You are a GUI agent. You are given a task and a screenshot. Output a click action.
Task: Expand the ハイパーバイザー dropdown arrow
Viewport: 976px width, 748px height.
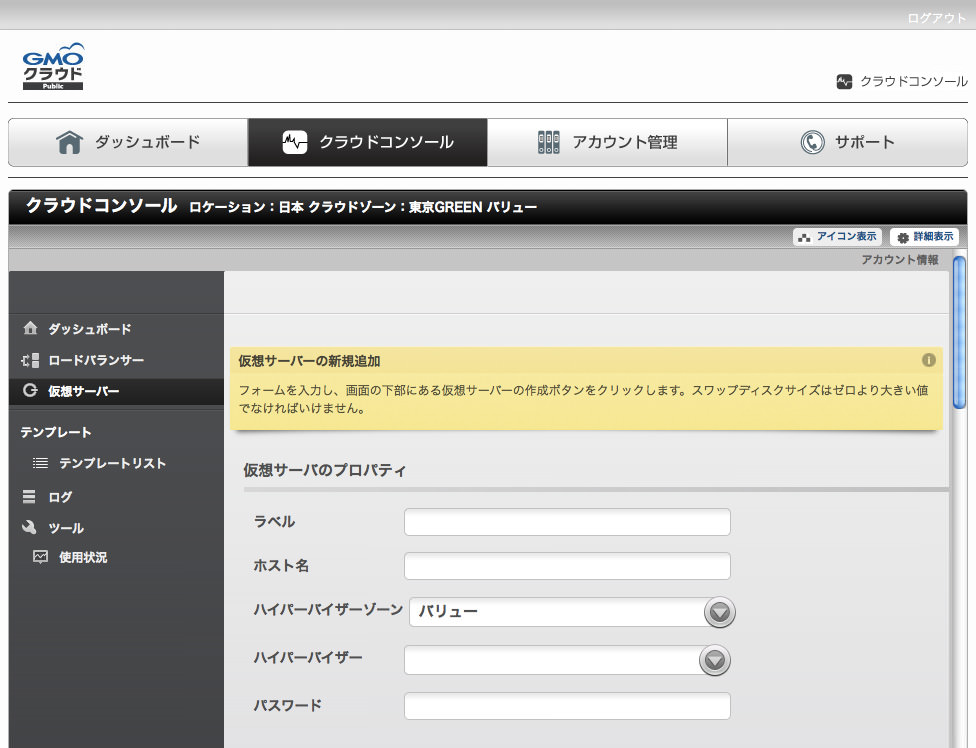click(x=714, y=660)
